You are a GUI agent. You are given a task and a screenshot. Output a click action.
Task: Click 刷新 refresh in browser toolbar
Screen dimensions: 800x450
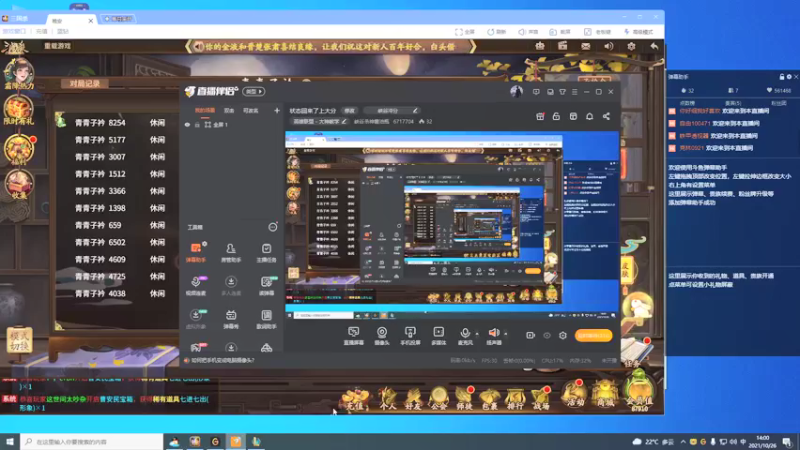(496, 32)
